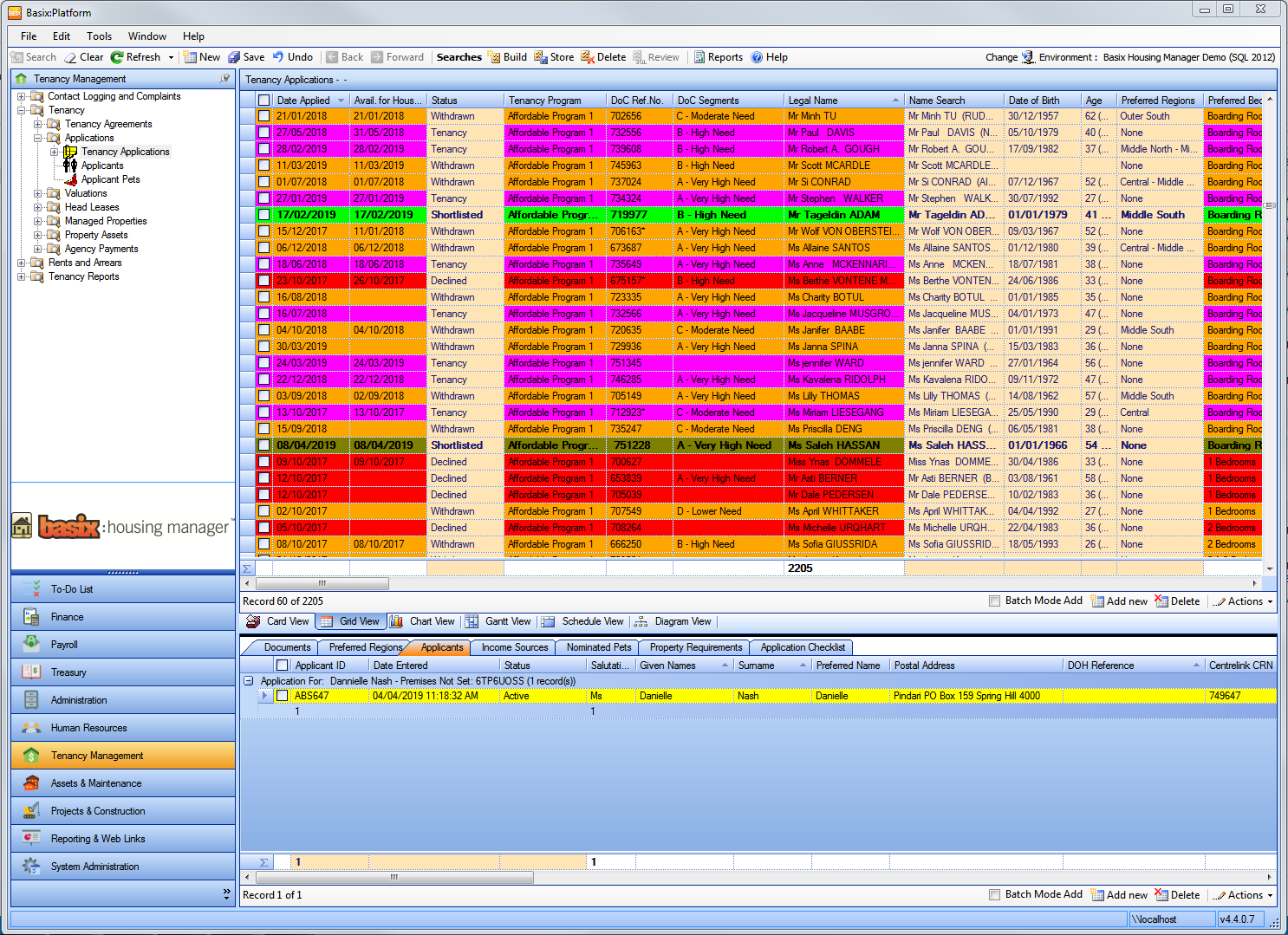Select the Payroll module in the sidebar

122,644
